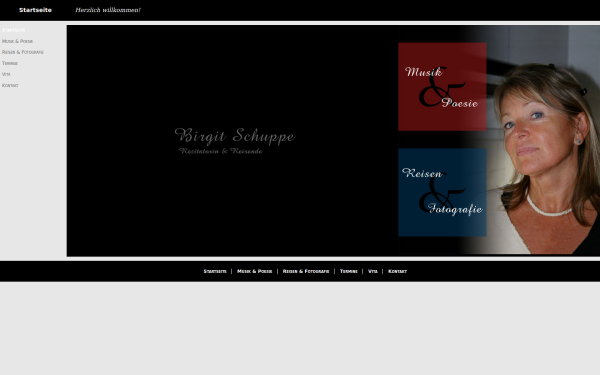Click the Termine footer link
The image size is (600, 375).
(x=349, y=271)
